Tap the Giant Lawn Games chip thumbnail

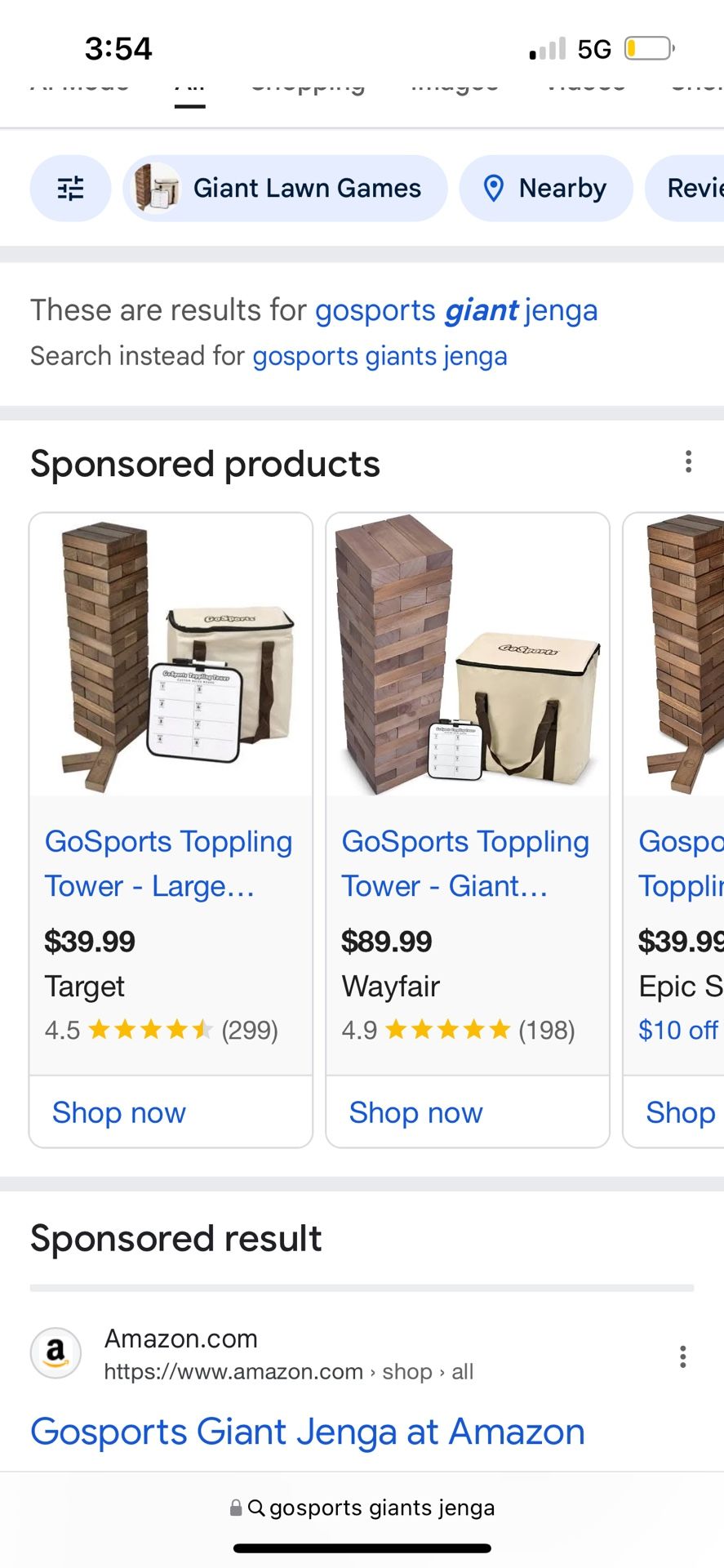tap(157, 188)
